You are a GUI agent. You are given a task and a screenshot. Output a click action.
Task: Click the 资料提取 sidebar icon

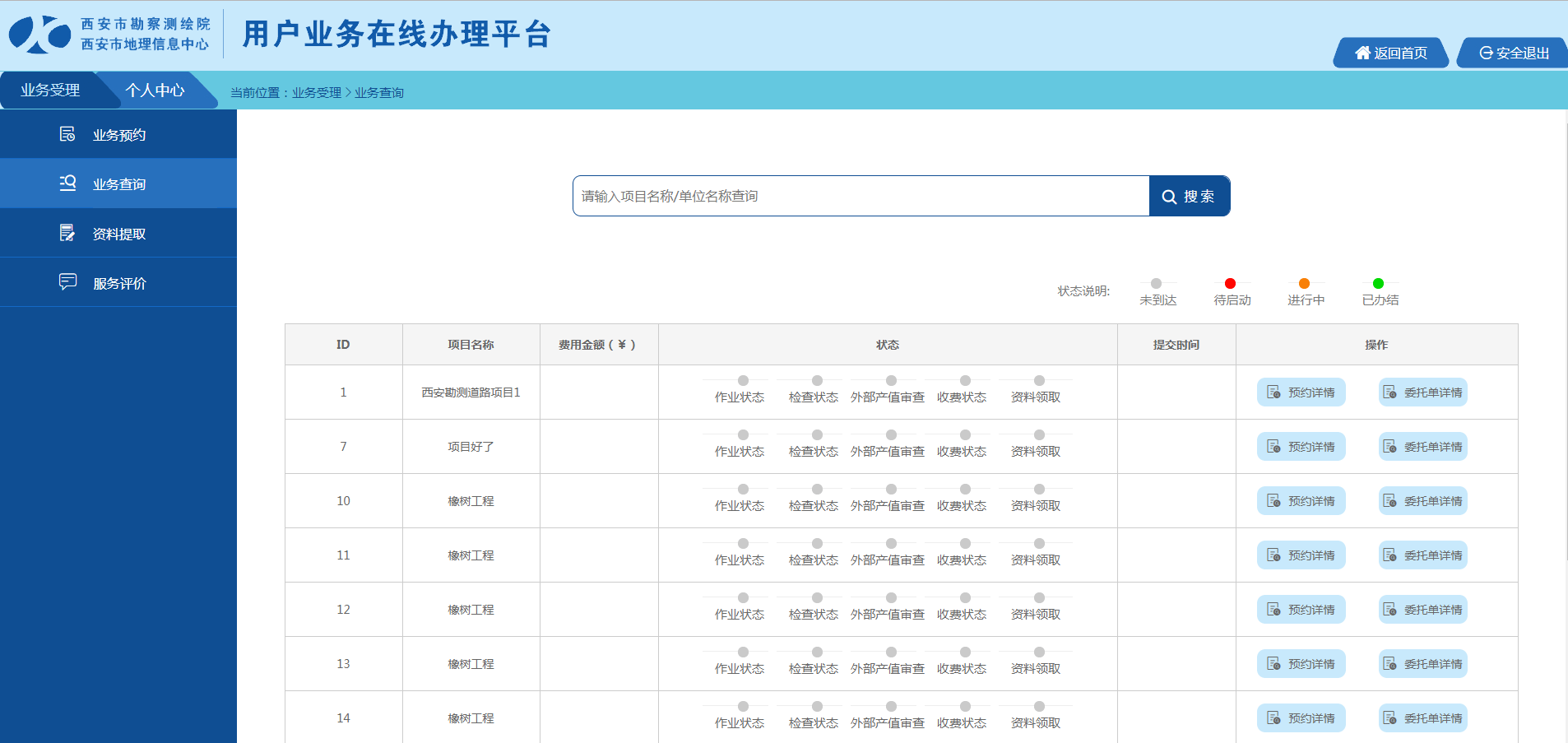pyautogui.click(x=67, y=233)
